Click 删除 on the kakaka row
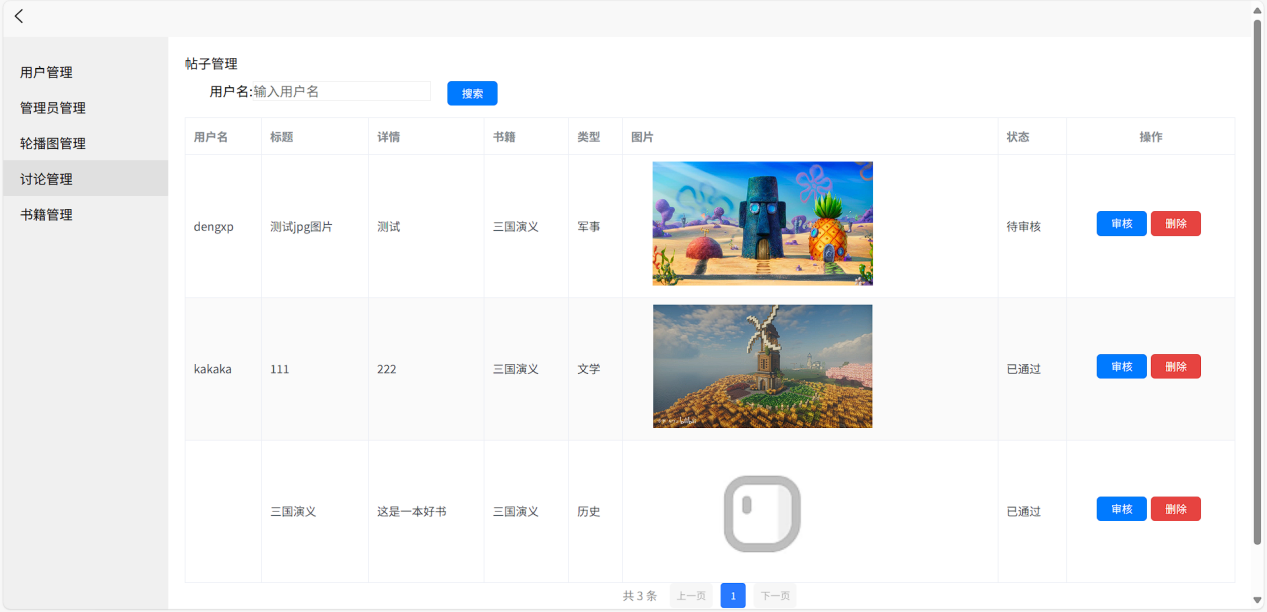 pyautogui.click(x=1175, y=366)
